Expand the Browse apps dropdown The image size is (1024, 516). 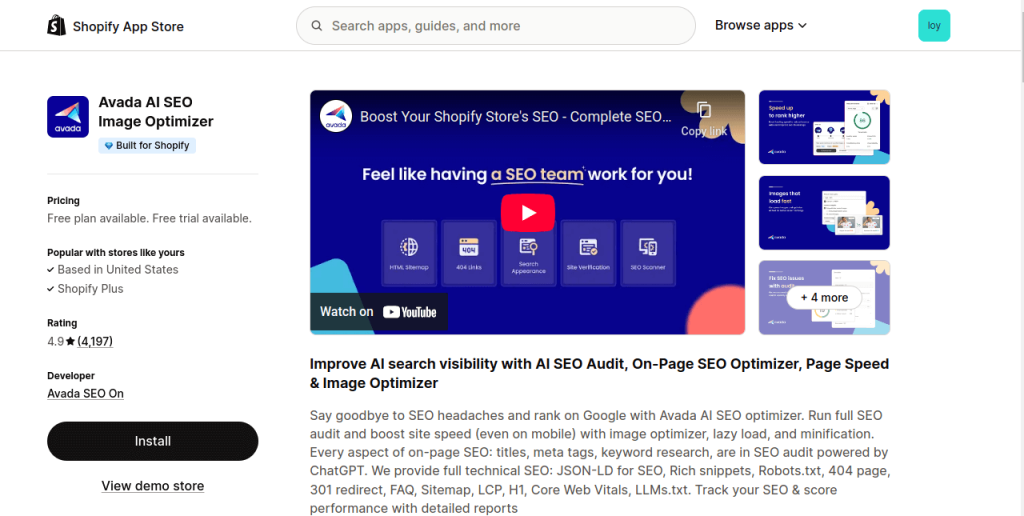coord(761,25)
